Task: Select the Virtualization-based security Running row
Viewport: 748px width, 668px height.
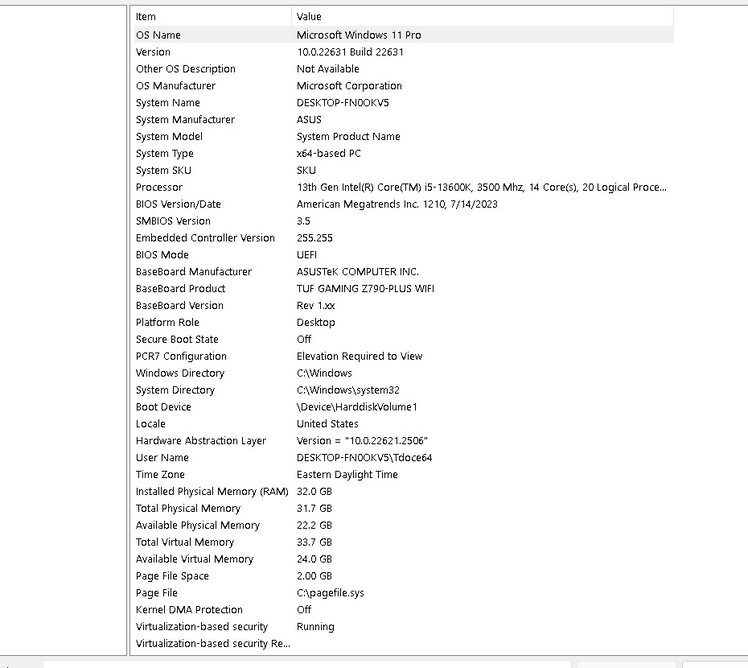Action: point(404,626)
